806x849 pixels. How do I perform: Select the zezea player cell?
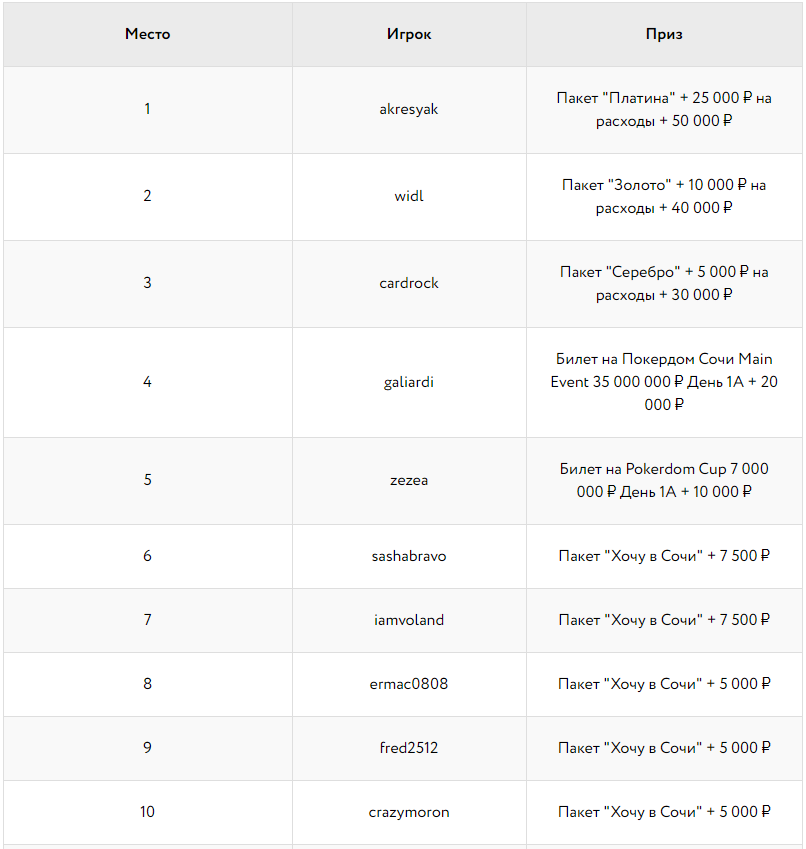[409, 480]
